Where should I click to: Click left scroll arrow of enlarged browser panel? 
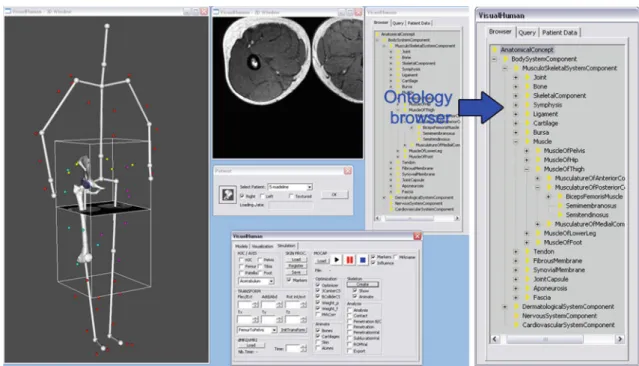pyautogui.click(x=495, y=339)
